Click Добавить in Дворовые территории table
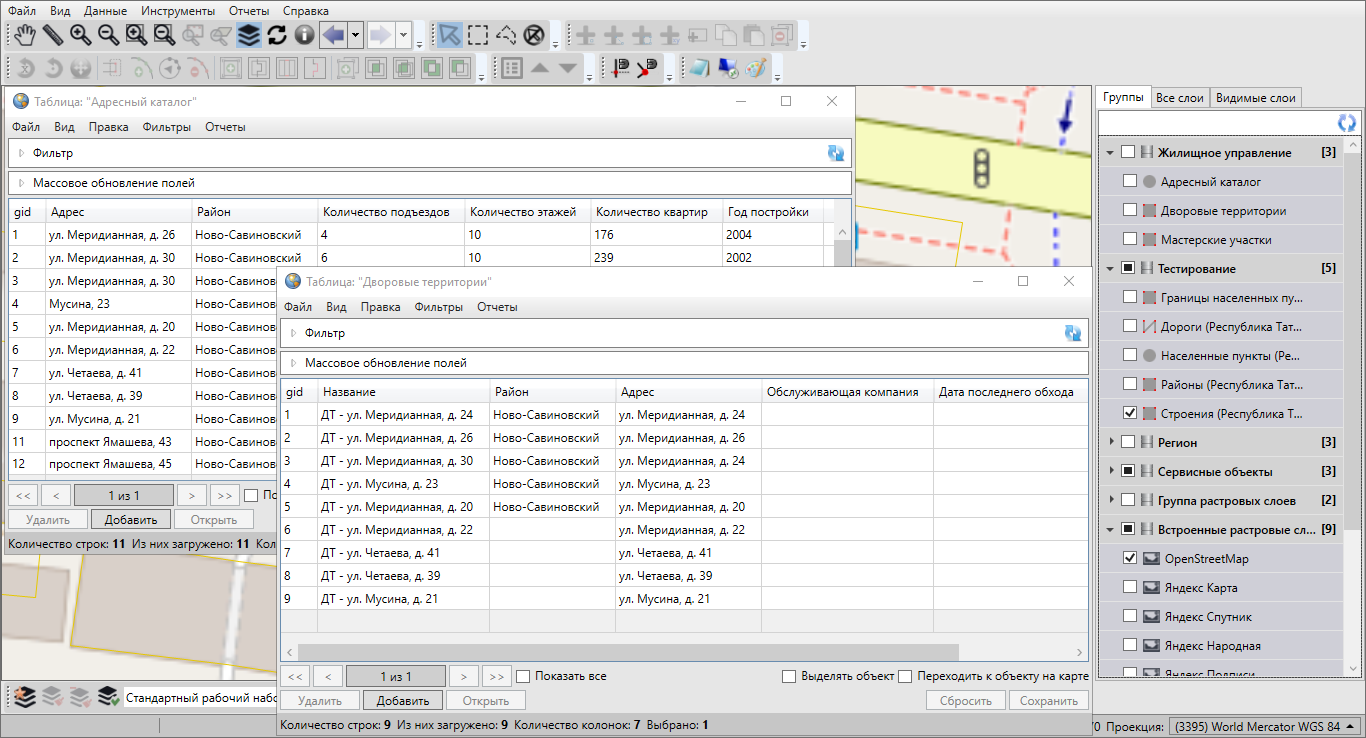 tap(403, 701)
